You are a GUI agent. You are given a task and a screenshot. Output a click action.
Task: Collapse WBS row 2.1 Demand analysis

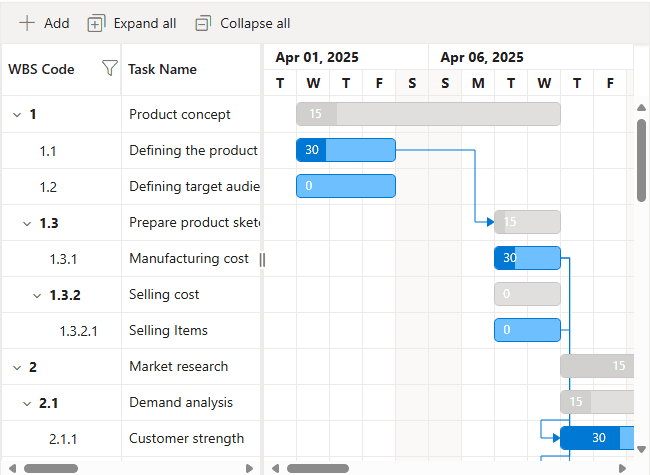(26, 403)
